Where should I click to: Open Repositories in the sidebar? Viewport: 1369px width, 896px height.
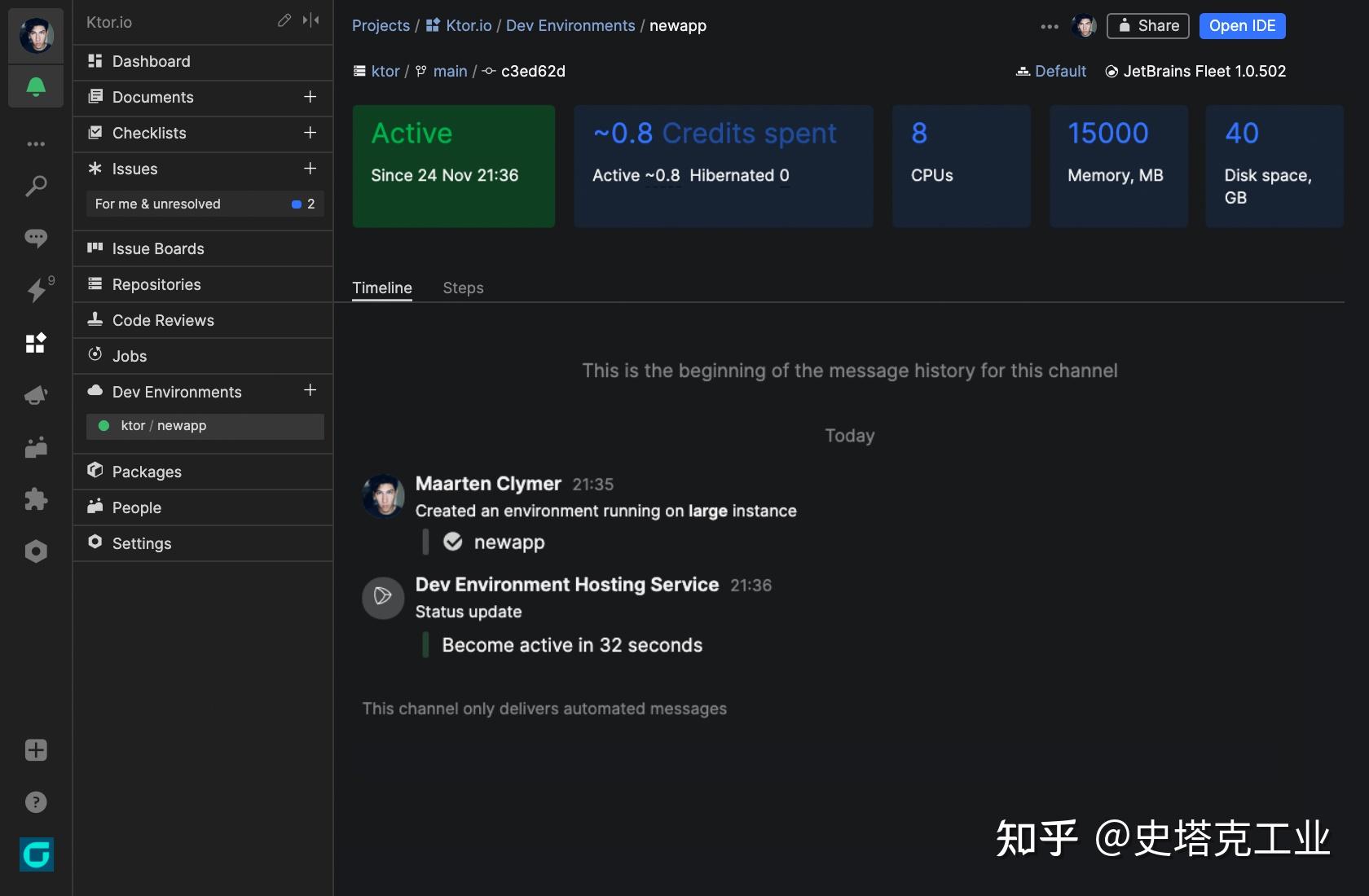click(x=203, y=284)
